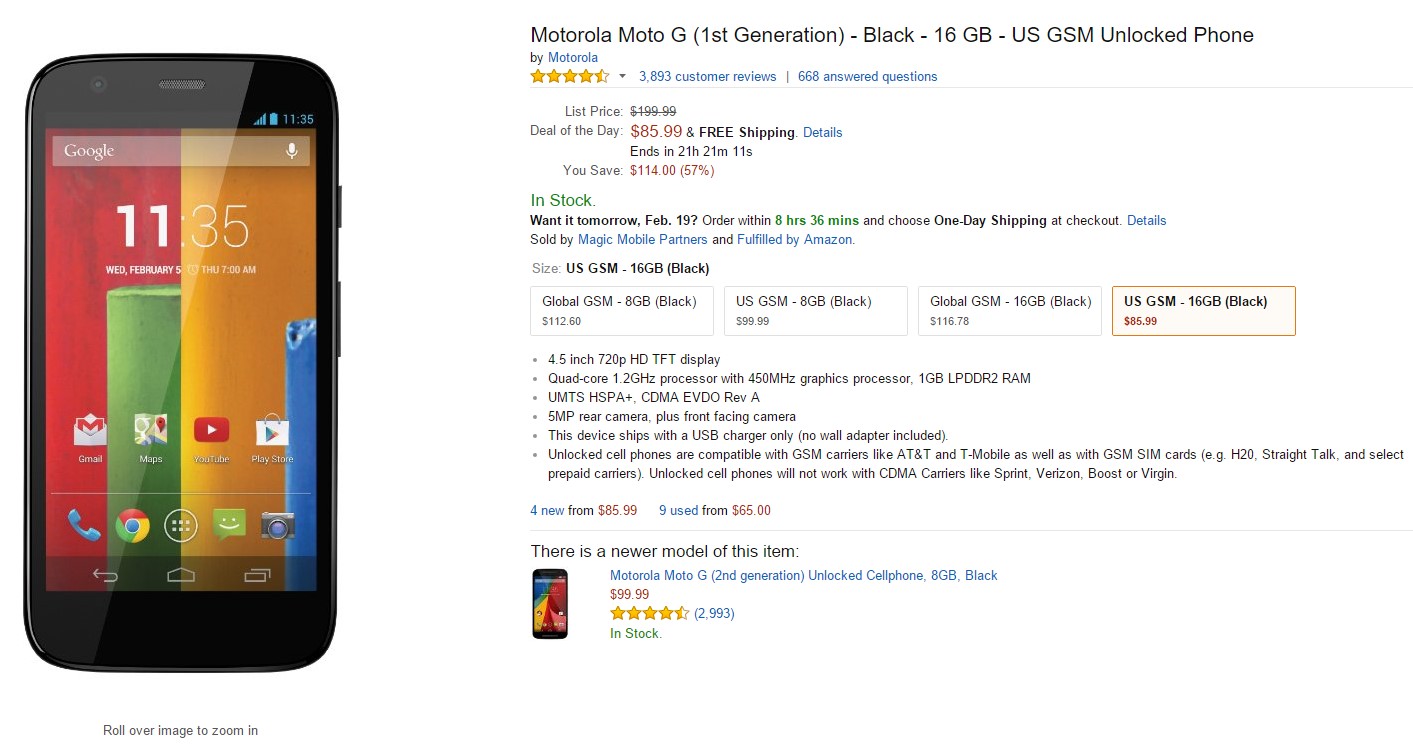The width and height of the screenshot is (1413, 745).
Task: Click the blue phone dialer icon
Action: click(x=84, y=524)
